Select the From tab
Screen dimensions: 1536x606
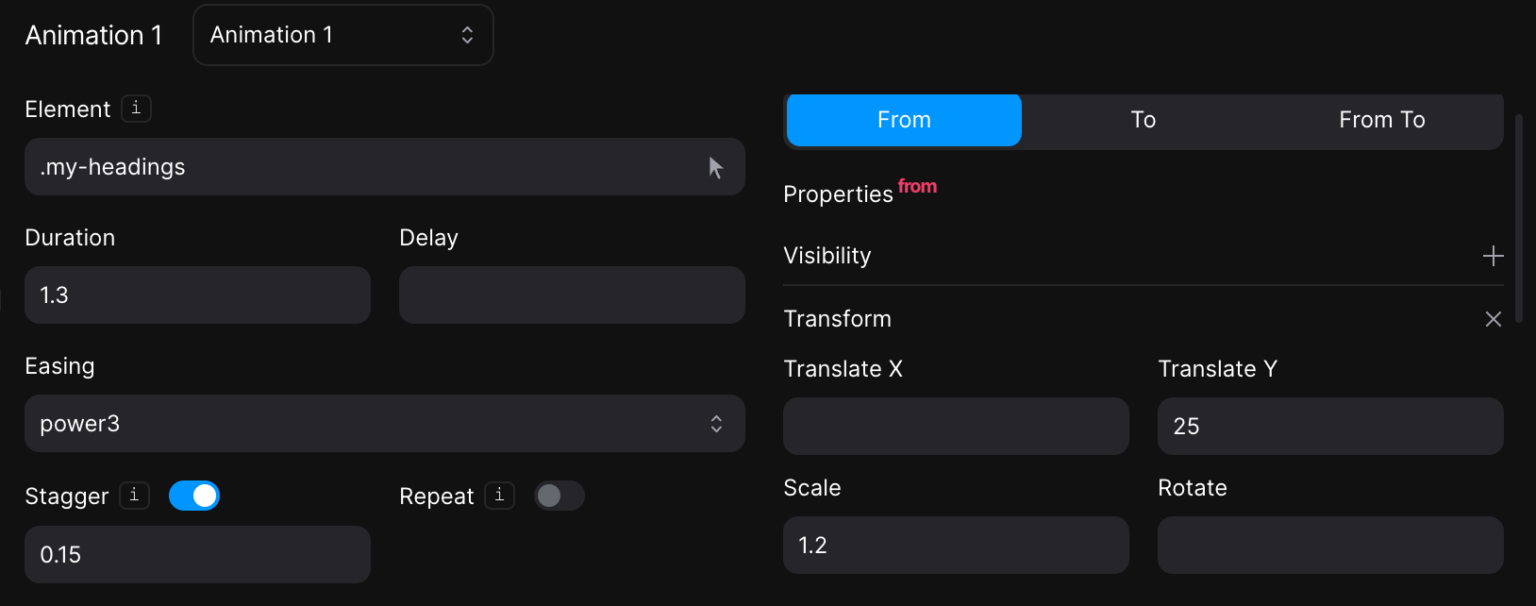click(x=904, y=120)
